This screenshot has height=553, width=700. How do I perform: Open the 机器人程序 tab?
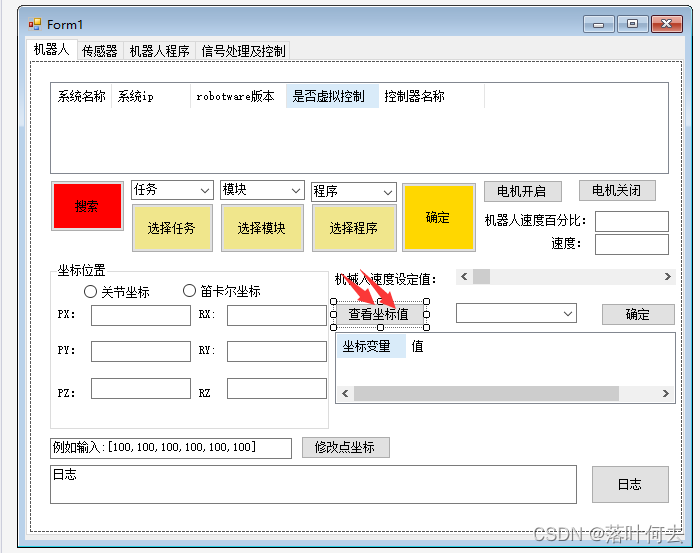click(x=159, y=51)
